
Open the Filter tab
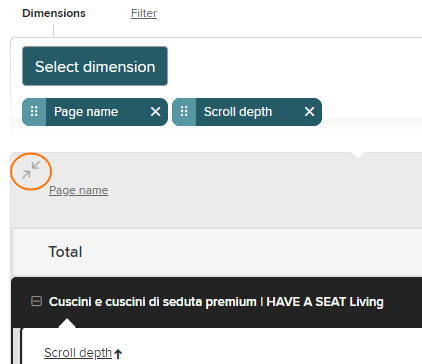[x=144, y=13]
